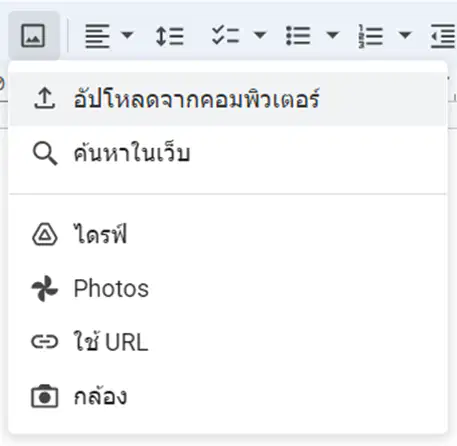Image resolution: width=457 pixels, height=446 pixels.
Task: Expand the numbered list style dropdown arrow
Action: (405, 35)
